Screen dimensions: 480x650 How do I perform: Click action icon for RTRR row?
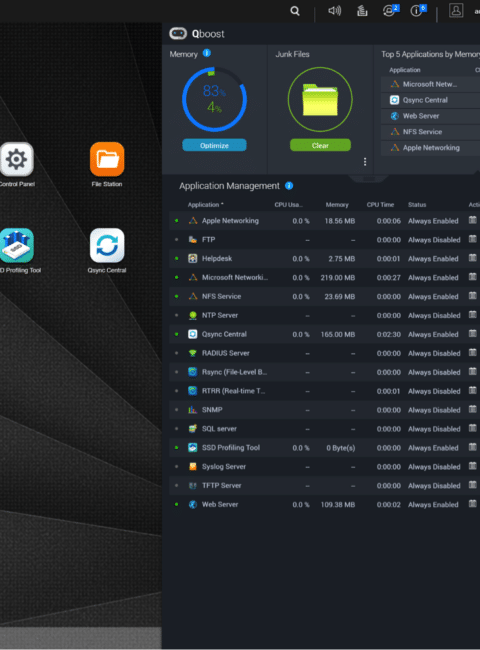pyautogui.click(x=473, y=390)
